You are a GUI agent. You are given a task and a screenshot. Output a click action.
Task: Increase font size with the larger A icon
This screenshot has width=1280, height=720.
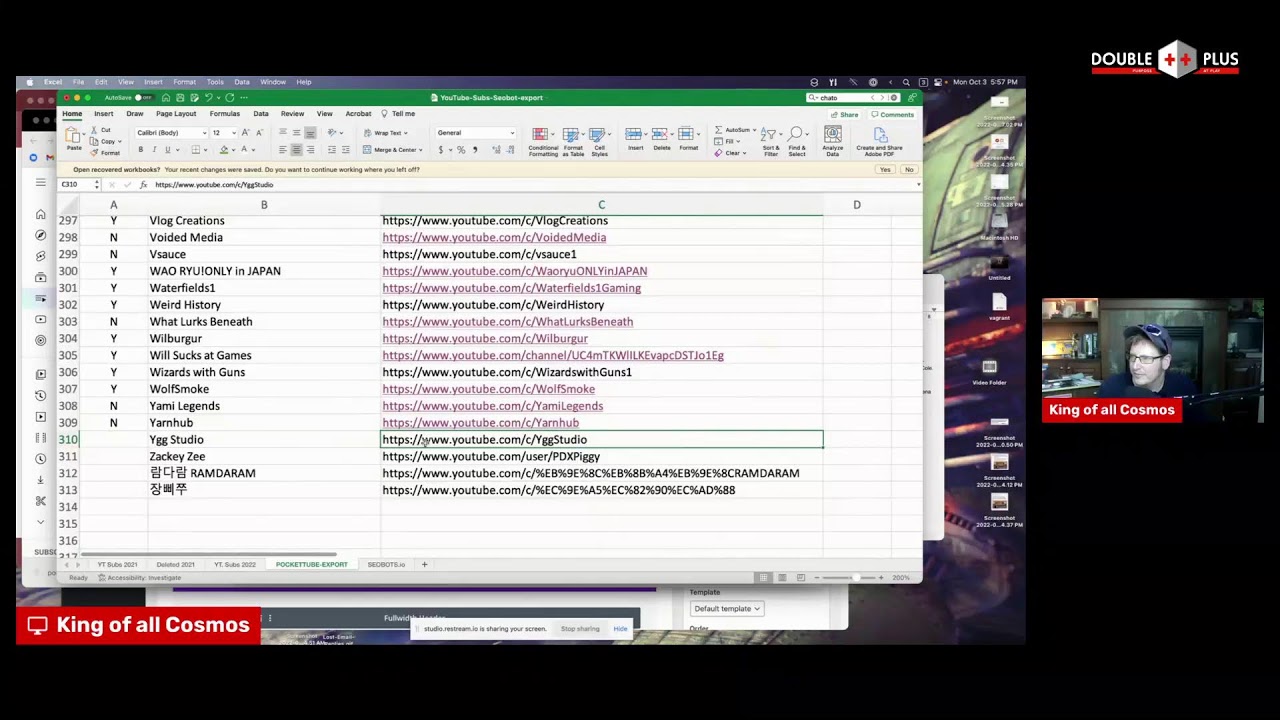246,133
